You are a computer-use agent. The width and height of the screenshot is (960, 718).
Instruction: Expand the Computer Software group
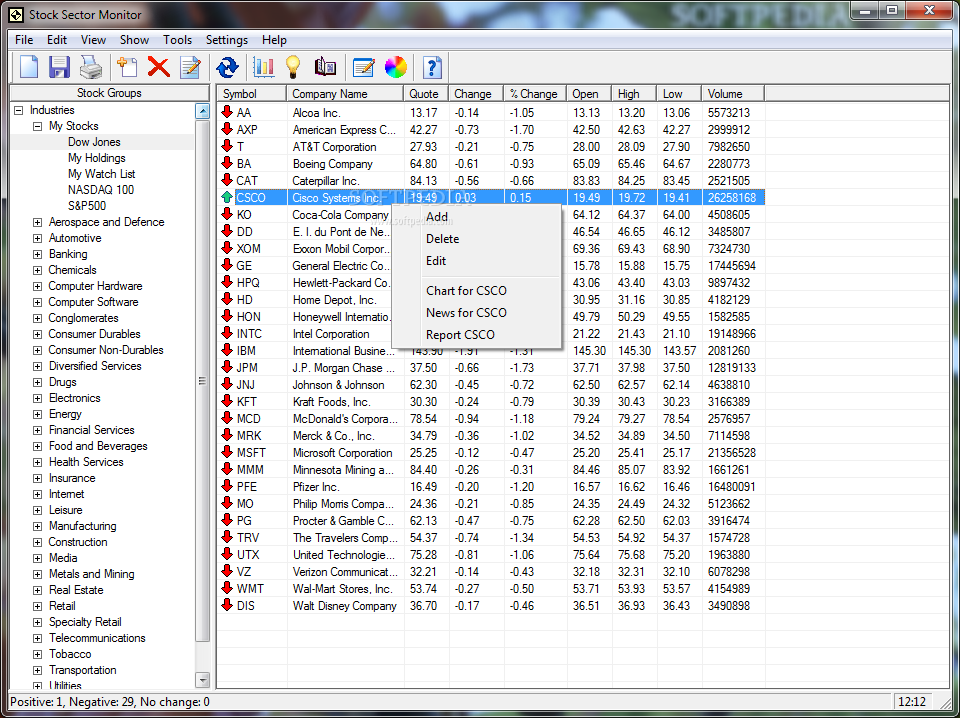pos(37,302)
